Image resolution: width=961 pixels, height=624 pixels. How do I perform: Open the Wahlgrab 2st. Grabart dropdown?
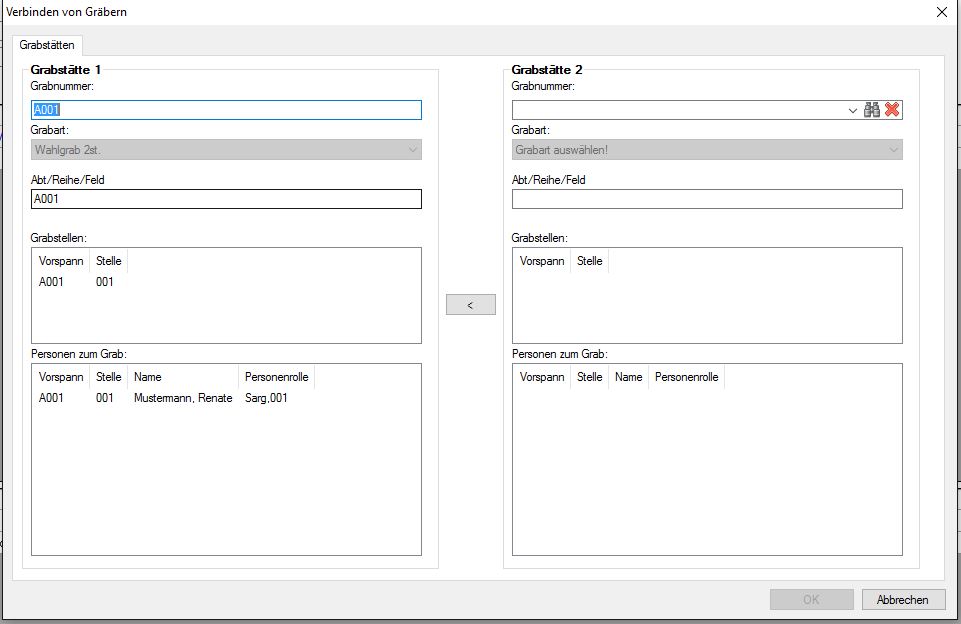pos(226,150)
